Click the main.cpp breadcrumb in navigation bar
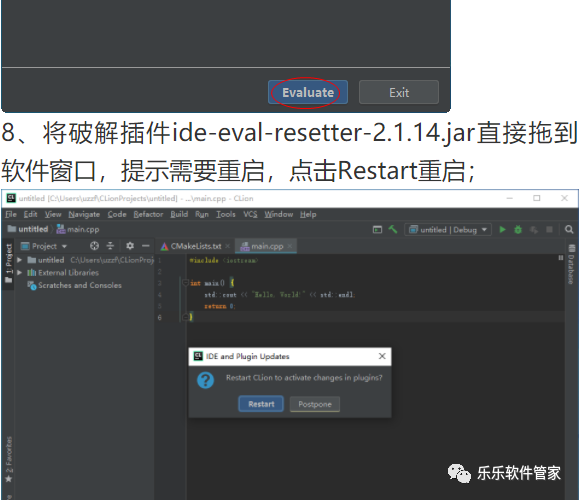Screen dimensions: 580x500 78,229
